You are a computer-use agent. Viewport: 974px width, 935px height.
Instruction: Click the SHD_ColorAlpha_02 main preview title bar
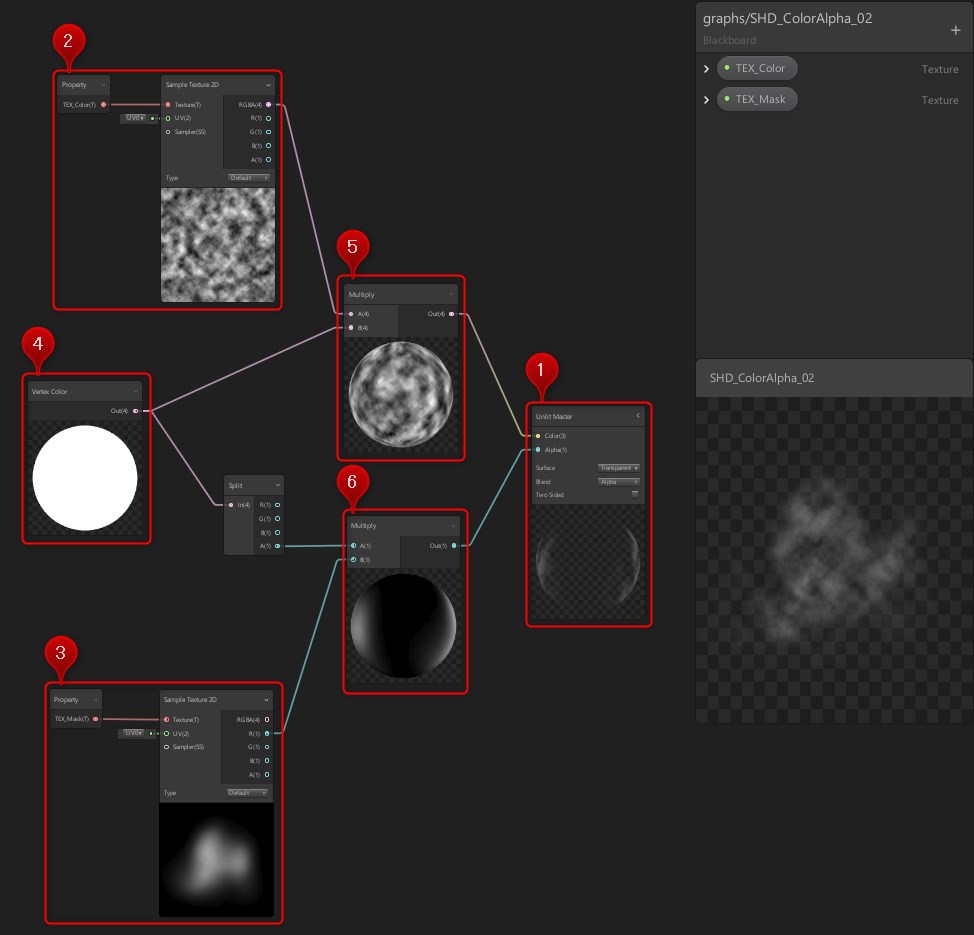(x=834, y=378)
